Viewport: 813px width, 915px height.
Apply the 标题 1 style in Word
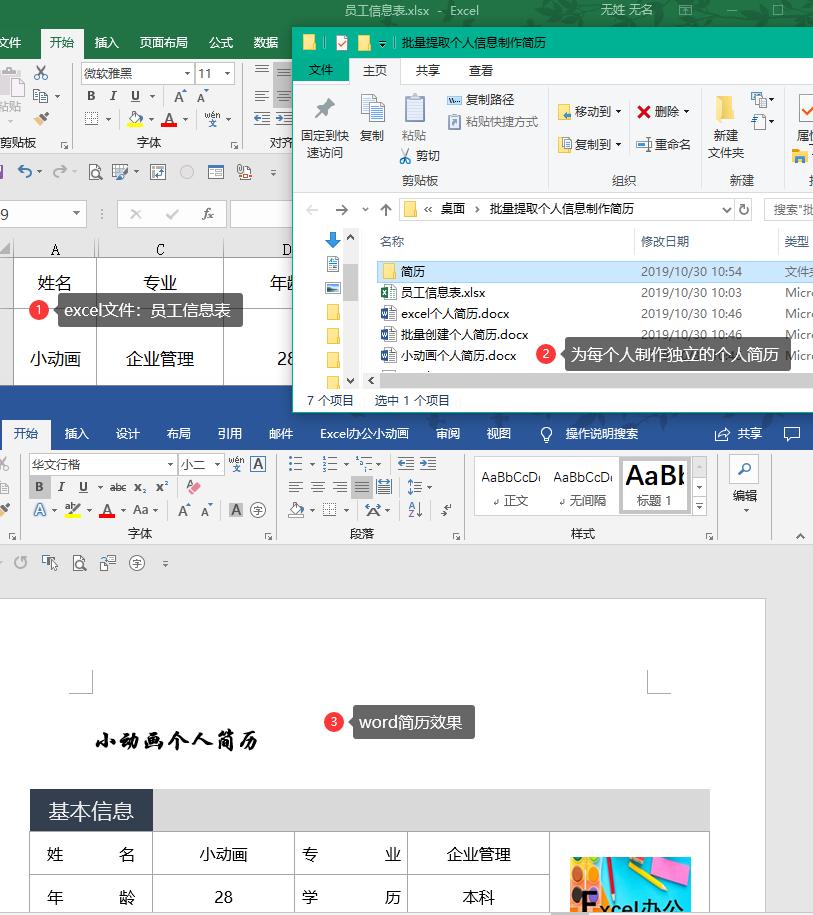(x=655, y=485)
